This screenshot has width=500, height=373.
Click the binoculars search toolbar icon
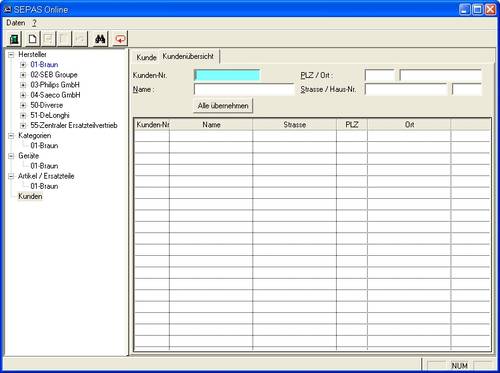[x=100, y=39]
